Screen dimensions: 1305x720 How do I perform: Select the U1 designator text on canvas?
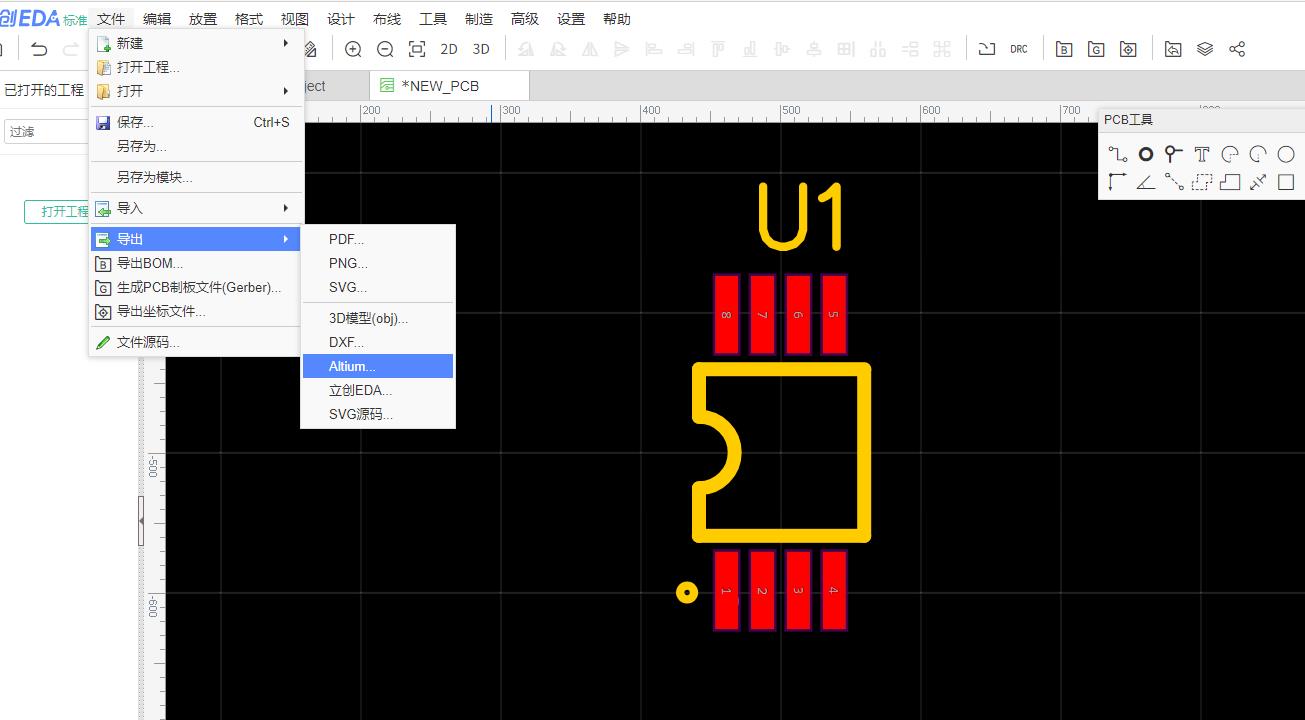802,216
